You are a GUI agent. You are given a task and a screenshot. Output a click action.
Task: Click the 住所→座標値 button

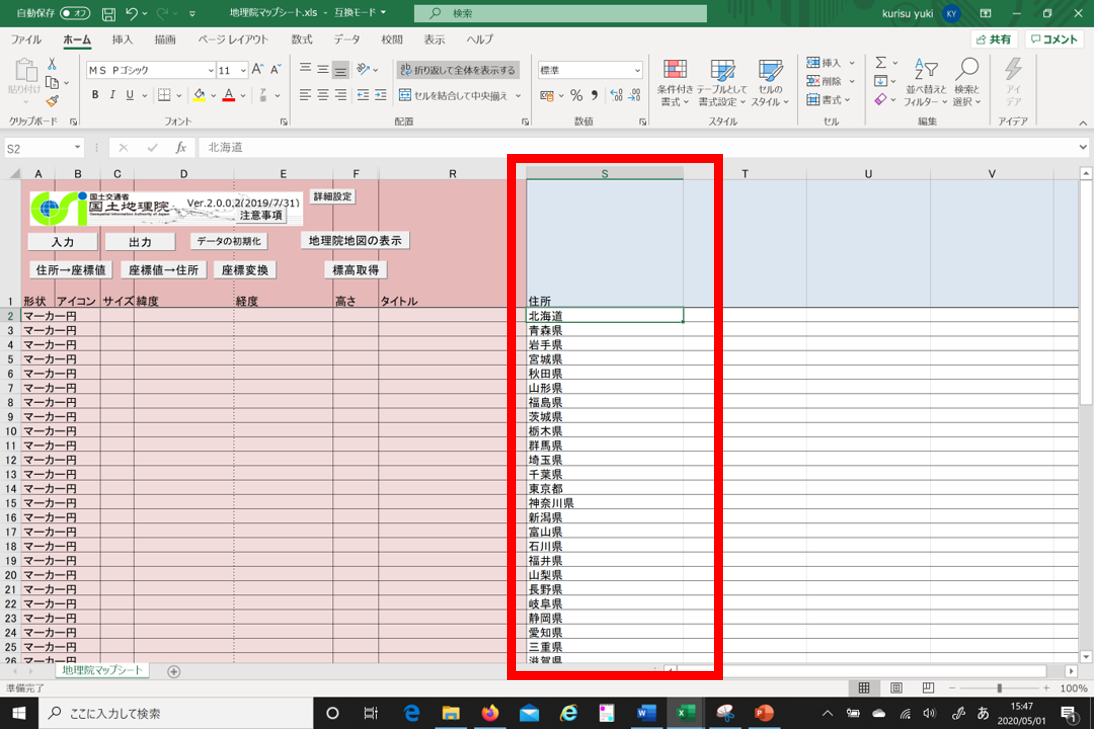point(70,270)
